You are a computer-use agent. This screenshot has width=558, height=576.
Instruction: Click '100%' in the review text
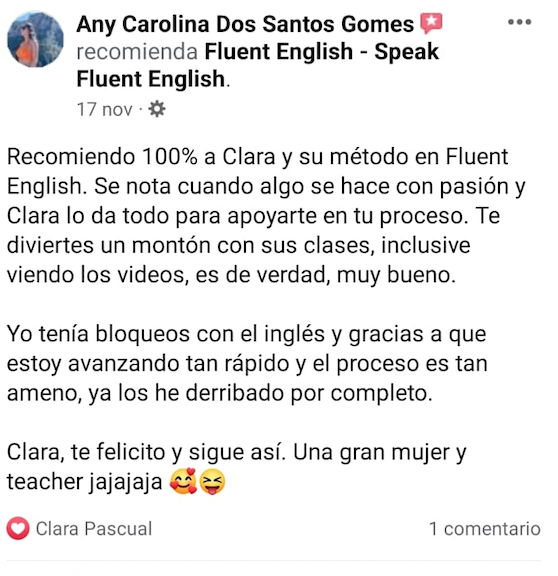[170, 157]
